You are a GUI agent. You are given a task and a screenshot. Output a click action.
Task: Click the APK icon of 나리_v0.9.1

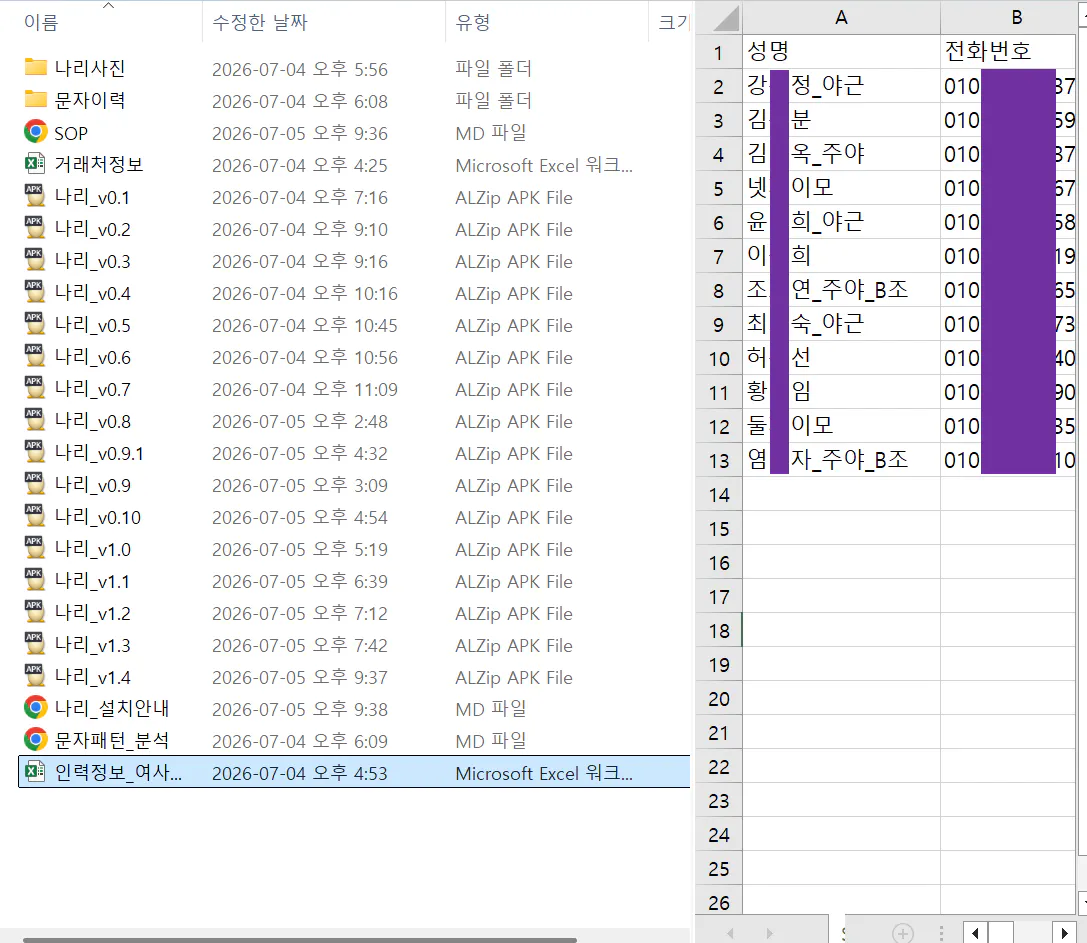(35, 451)
